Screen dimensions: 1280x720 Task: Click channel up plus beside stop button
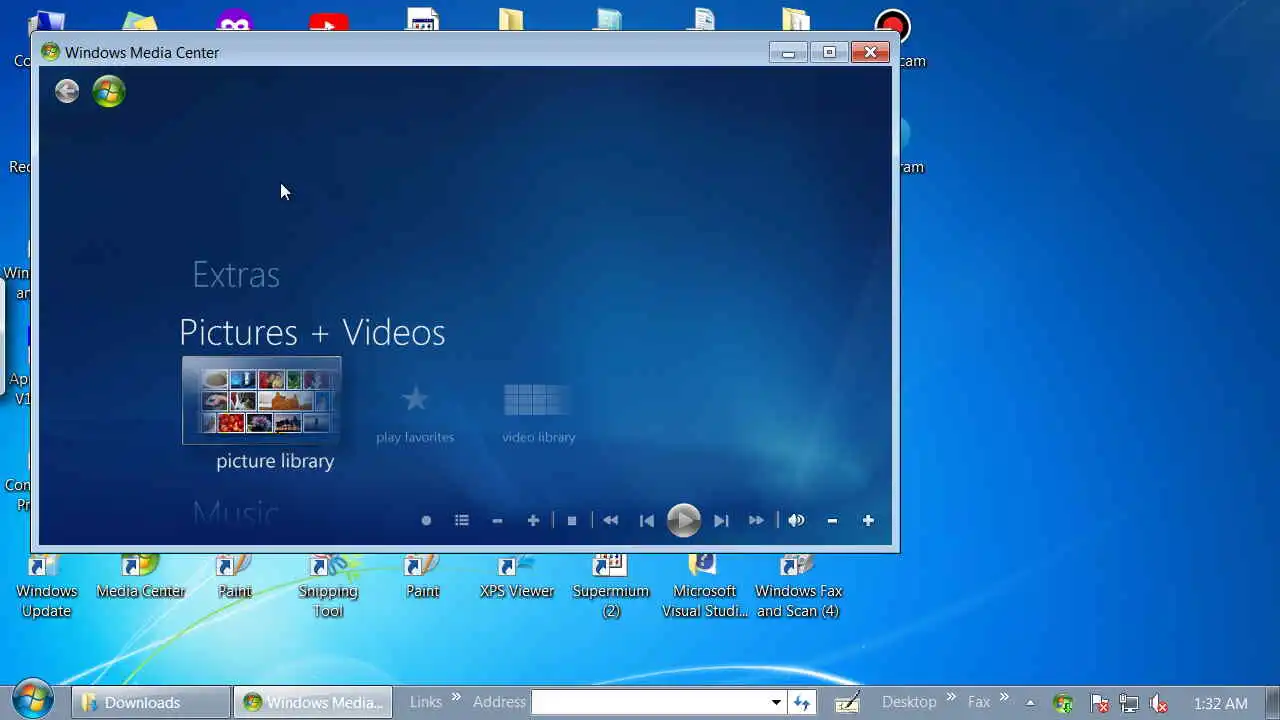coord(533,520)
